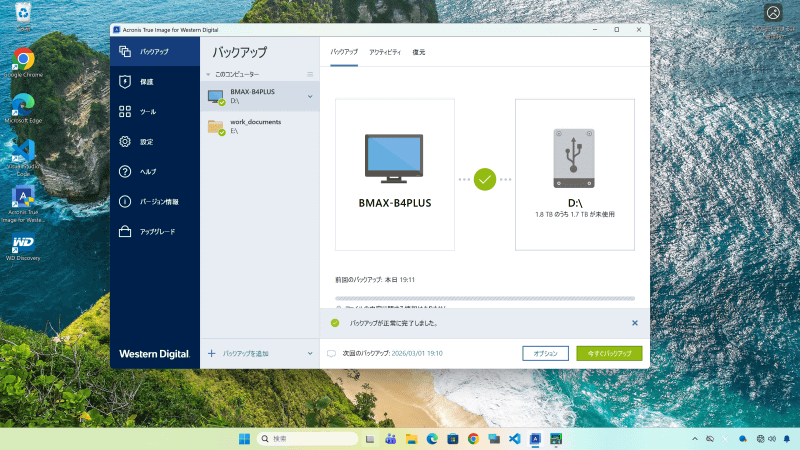Expand the BMAX-B4PLUS backup chevron menu
Screen dimensions: 800x450
[310, 96]
